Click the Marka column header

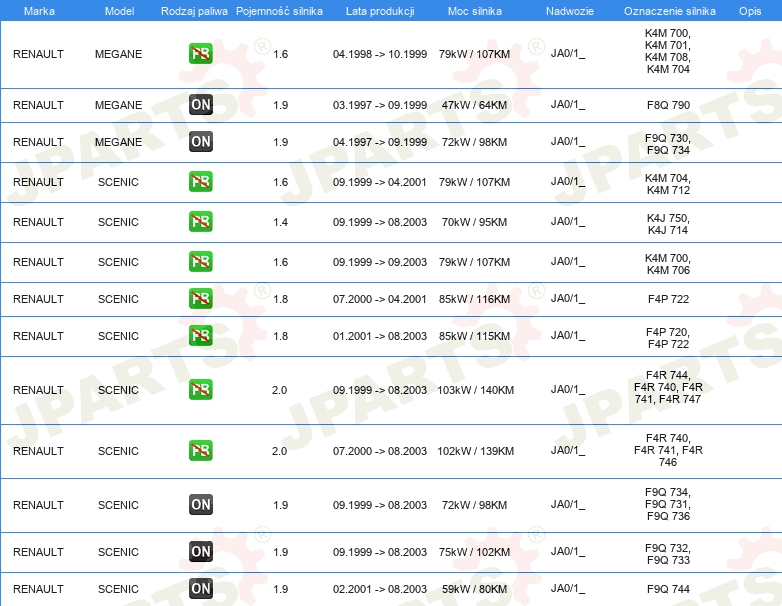pos(39,11)
